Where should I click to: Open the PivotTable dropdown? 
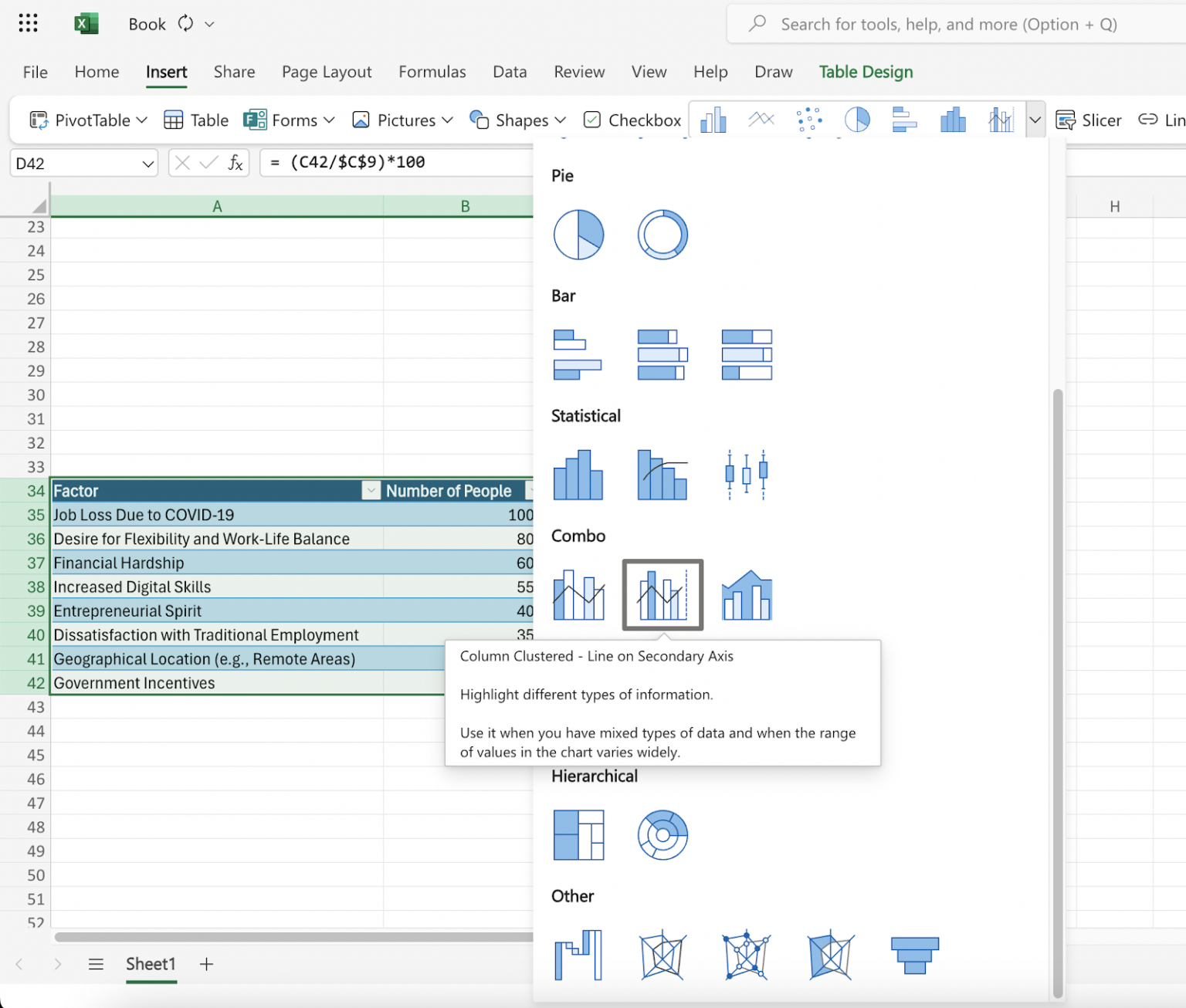point(86,120)
